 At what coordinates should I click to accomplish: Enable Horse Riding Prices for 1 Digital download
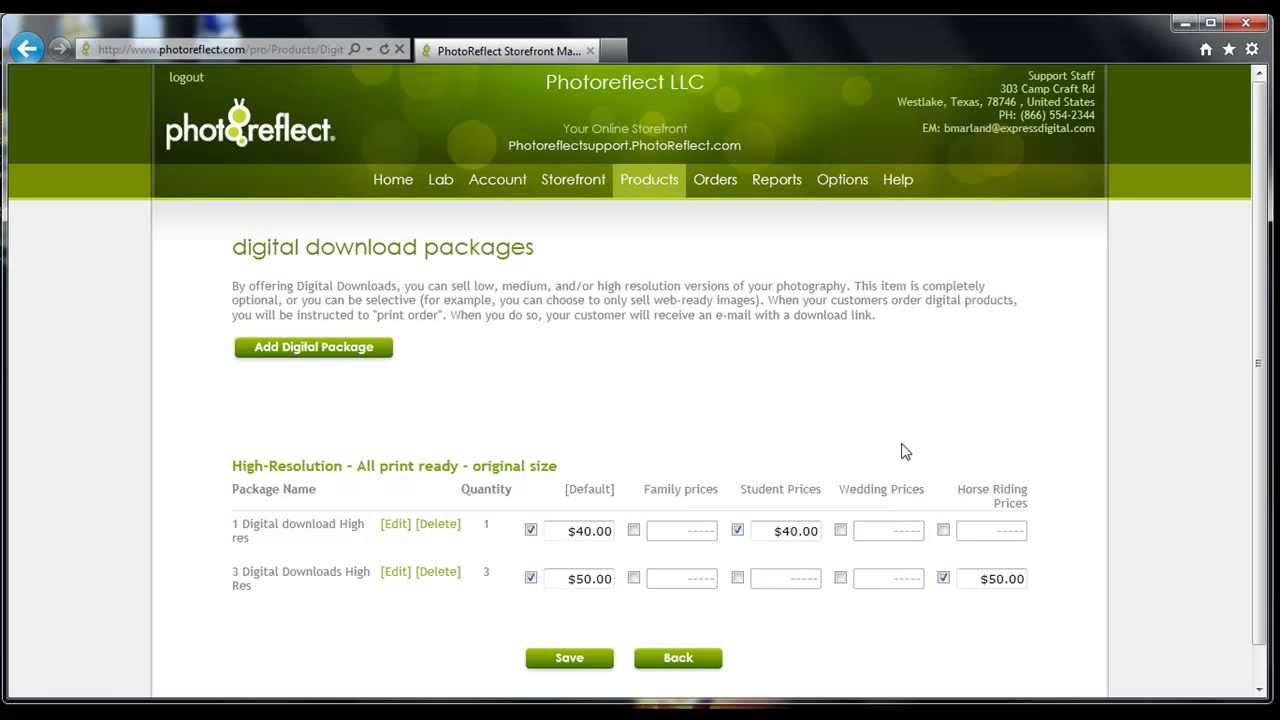(x=944, y=530)
